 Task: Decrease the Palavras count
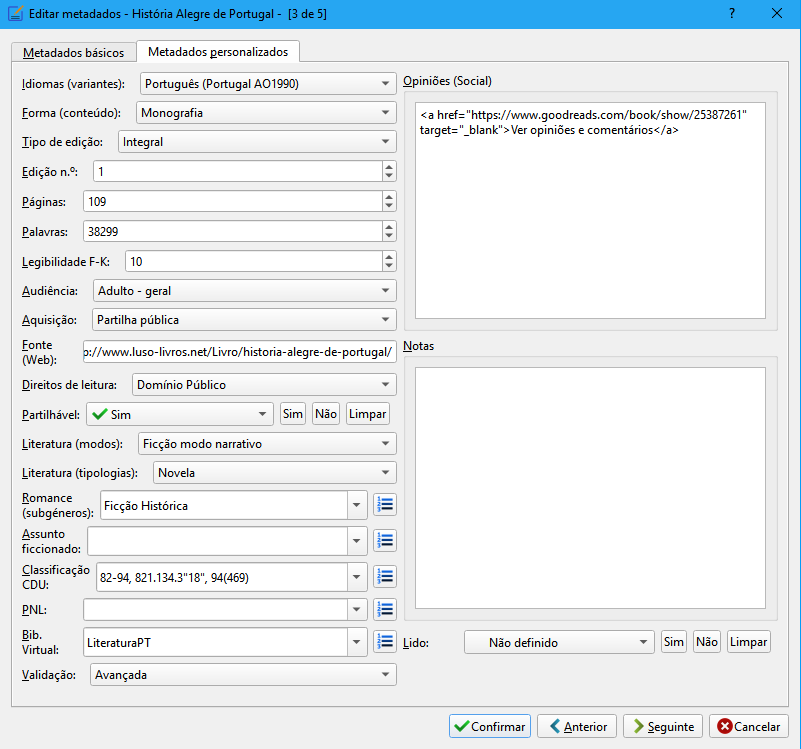(389, 236)
